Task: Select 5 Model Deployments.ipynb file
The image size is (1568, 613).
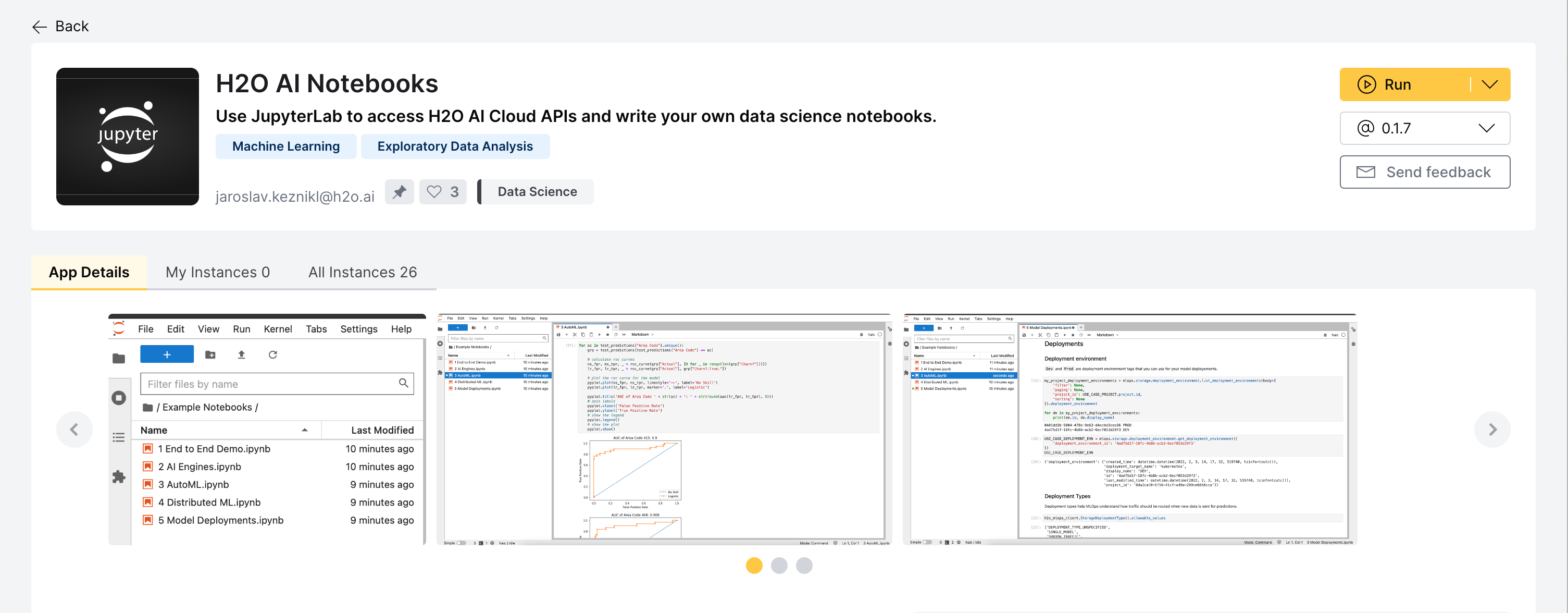Action: pyautogui.click(x=278, y=520)
